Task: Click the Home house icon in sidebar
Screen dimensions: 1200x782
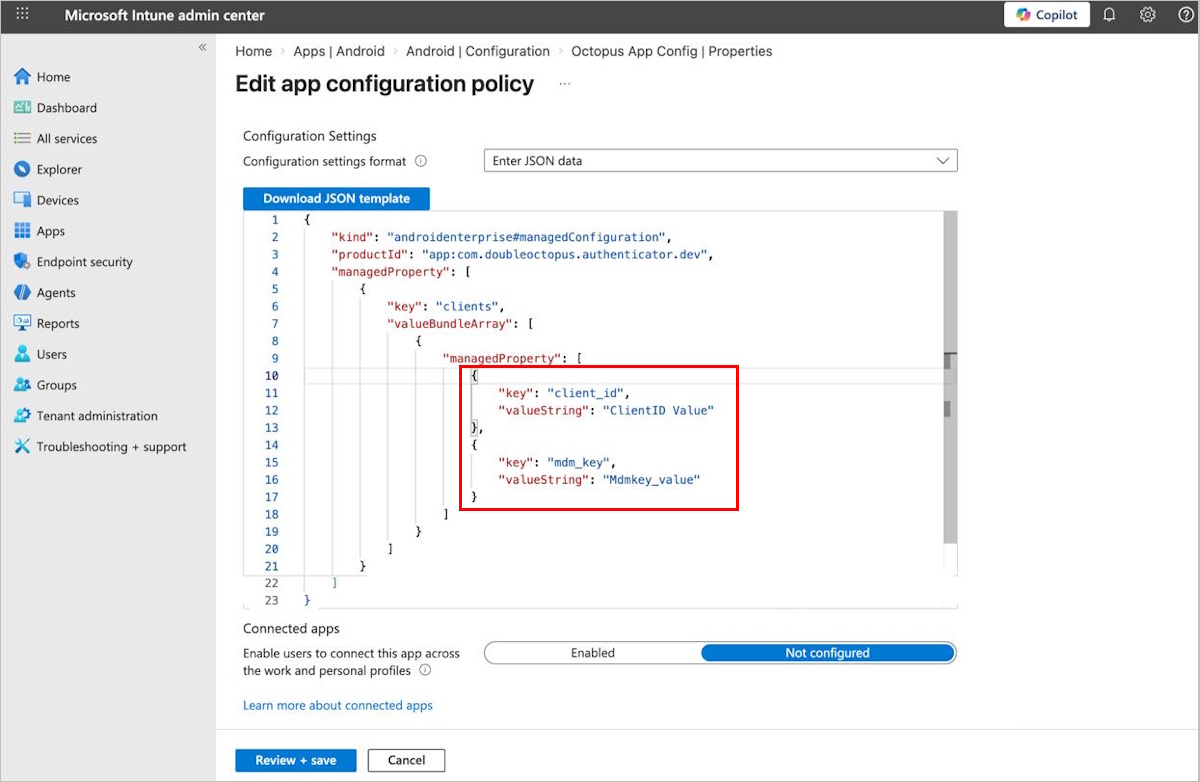Action: coord(22,77)
